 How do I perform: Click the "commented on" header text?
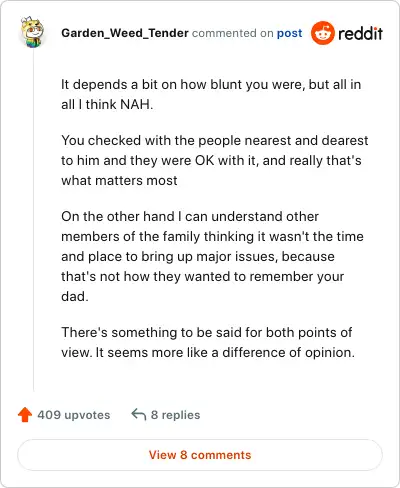233,33
